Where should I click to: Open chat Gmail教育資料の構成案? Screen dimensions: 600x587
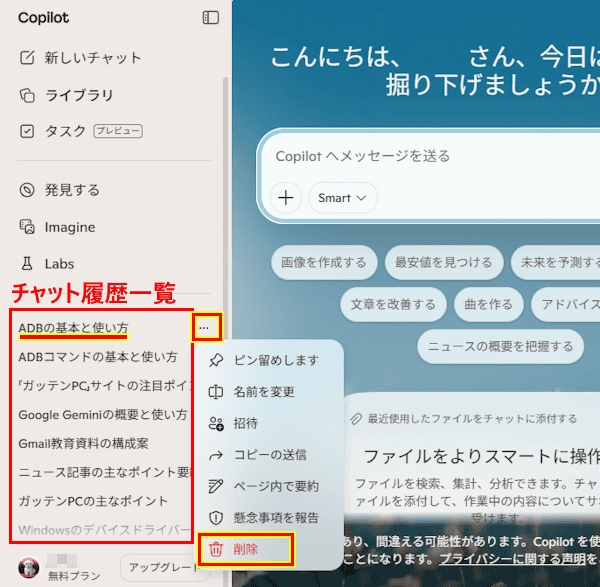coord(83,444)
